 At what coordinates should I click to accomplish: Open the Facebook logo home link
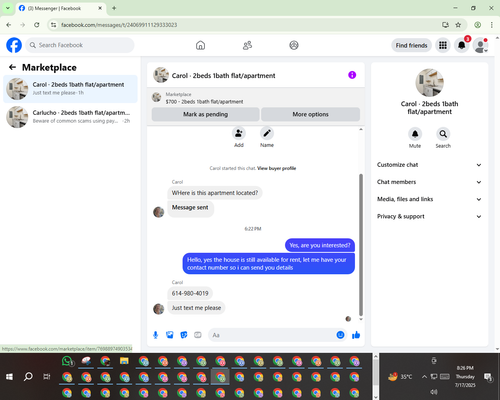14,45
